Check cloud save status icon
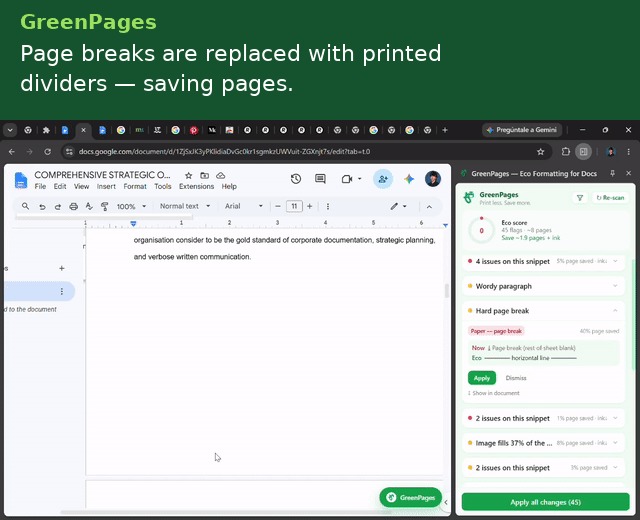The width and height of the screenshot is (640, 520). 220,176
